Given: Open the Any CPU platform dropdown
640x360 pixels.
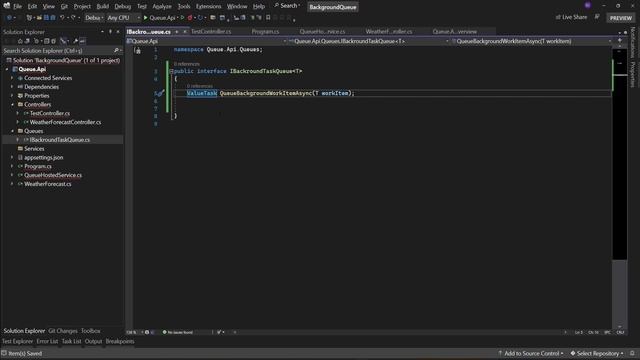Looking at the screenshot, I should [x=123, y=18].
